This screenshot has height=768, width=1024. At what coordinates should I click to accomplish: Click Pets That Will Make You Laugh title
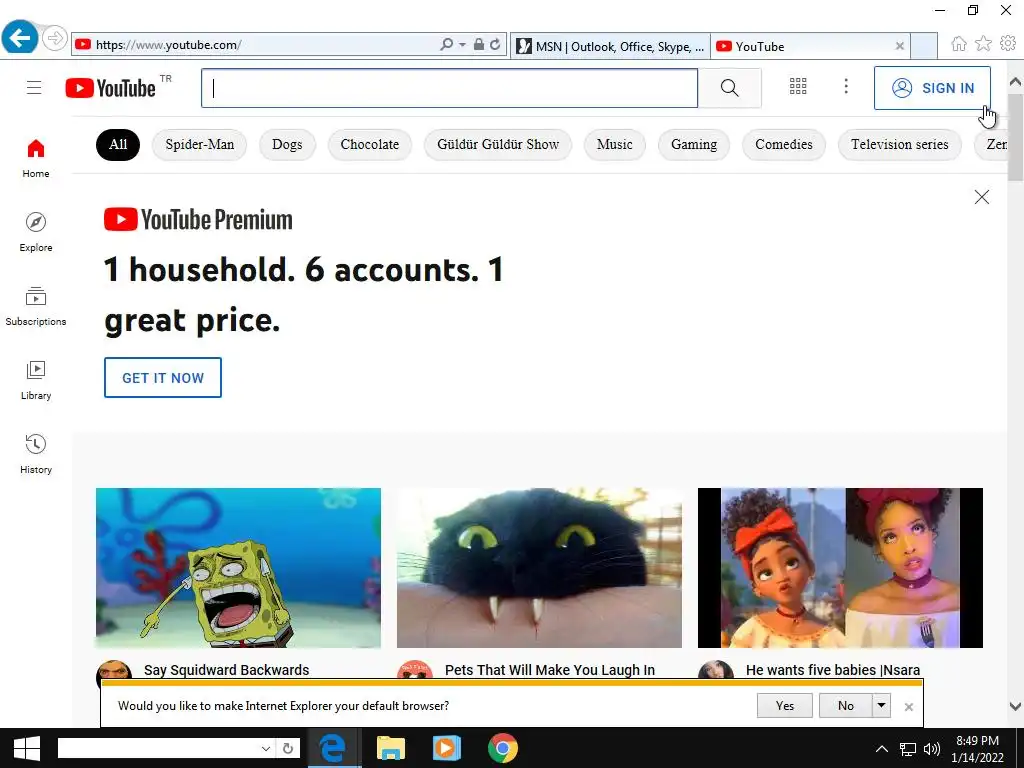(550, 670)
